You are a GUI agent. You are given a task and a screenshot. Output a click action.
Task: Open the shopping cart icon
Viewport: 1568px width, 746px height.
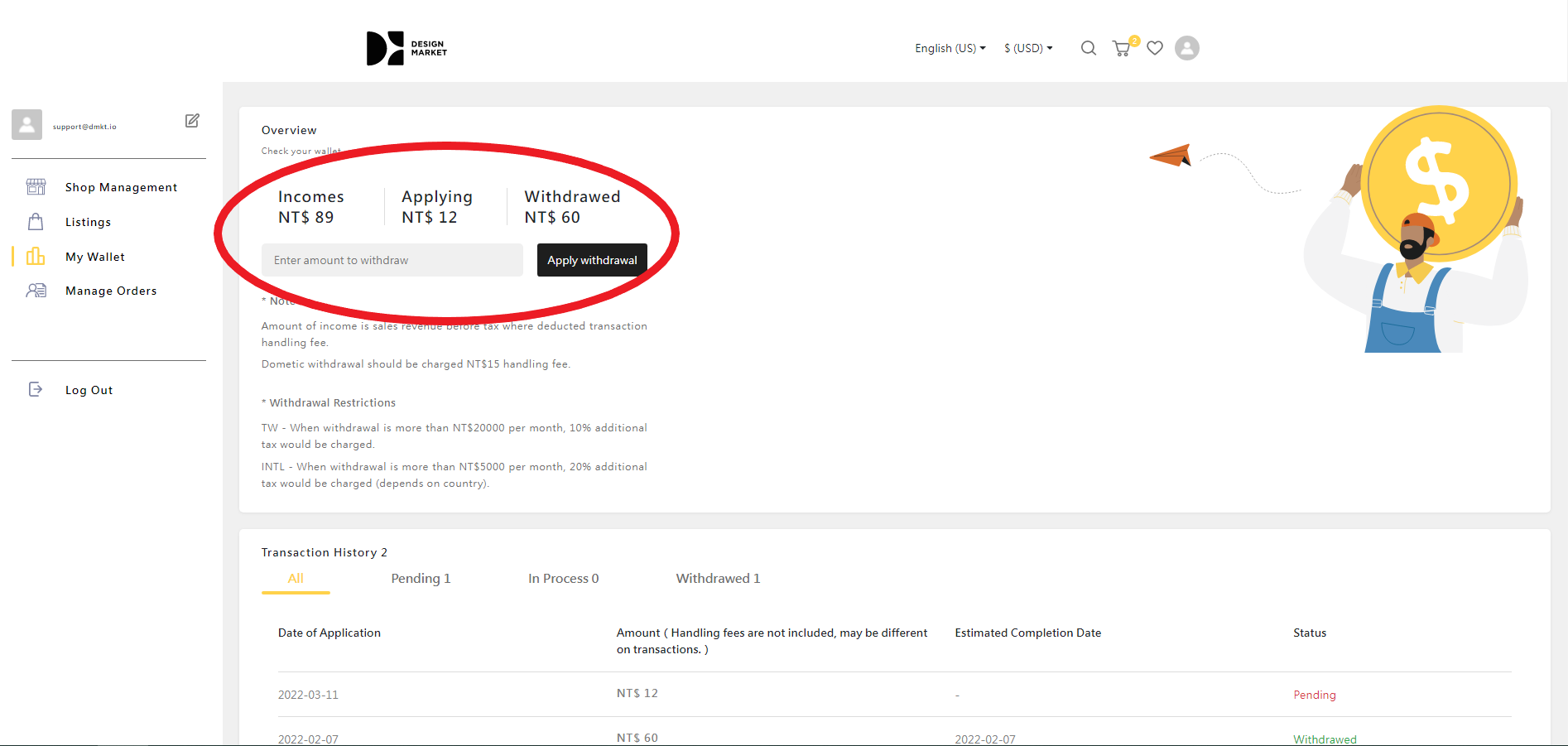1122,49
